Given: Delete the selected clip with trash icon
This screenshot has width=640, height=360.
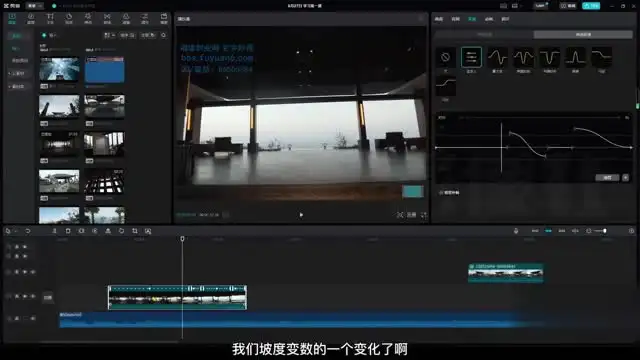Looking at the screenshot, I should coord(68,231).
